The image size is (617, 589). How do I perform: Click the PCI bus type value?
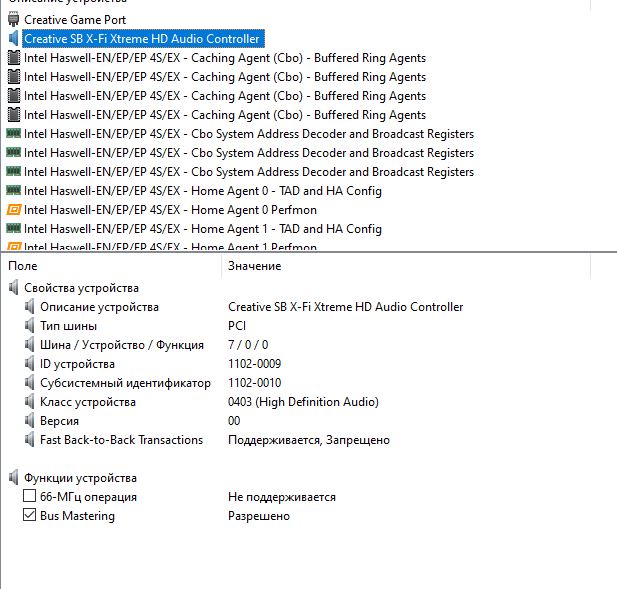tap(237, 326)
